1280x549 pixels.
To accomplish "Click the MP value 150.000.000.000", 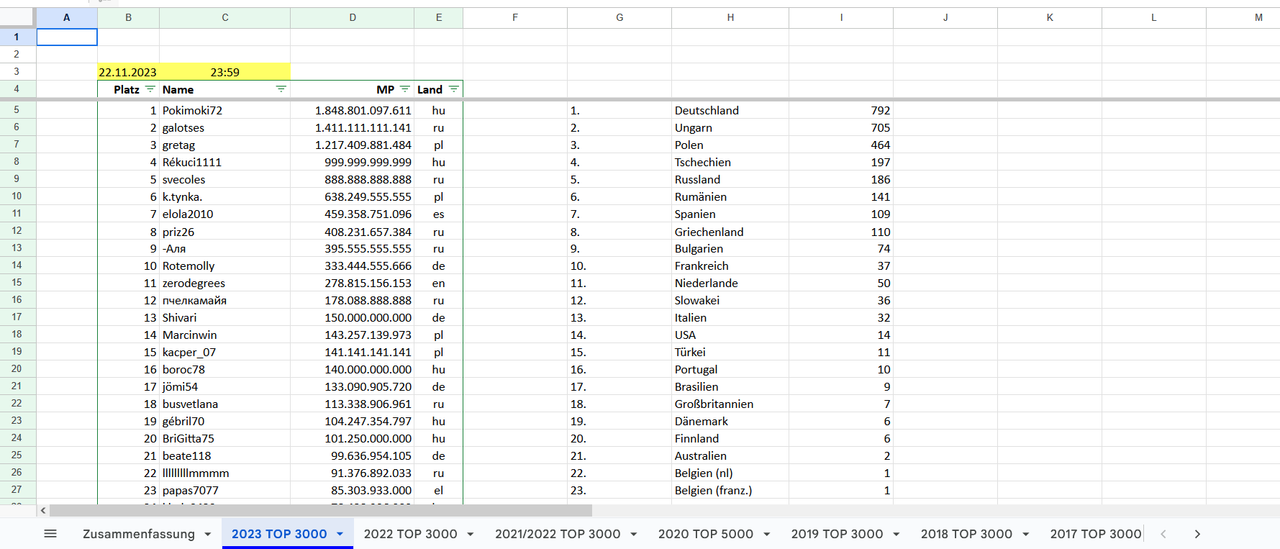I will (352, 317).
